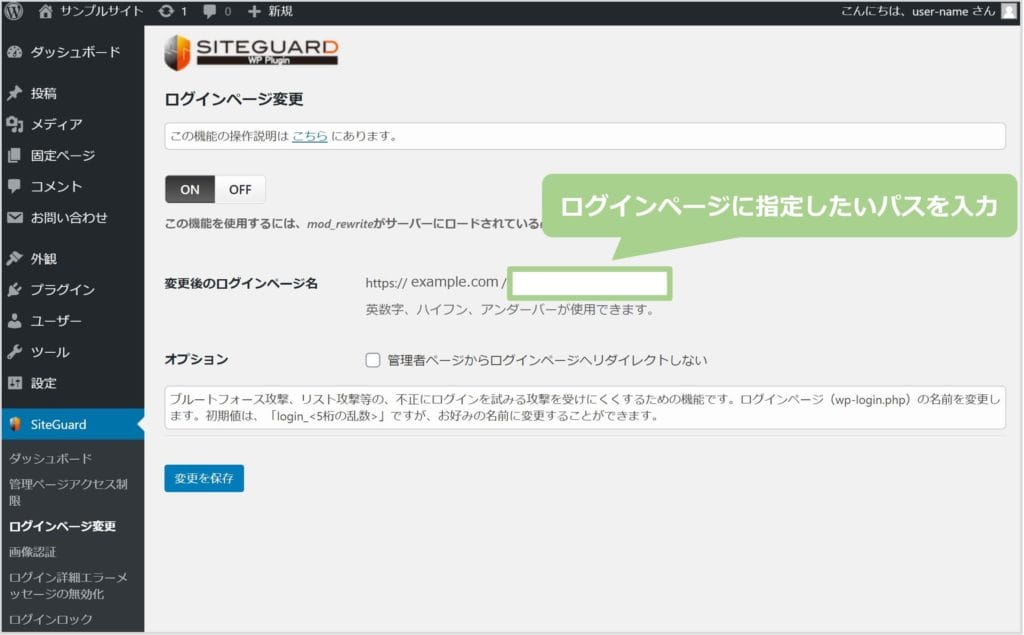Open the site home icon サンプルサイト
This screenshot has height=635, width=1024.
pos(46,12)
